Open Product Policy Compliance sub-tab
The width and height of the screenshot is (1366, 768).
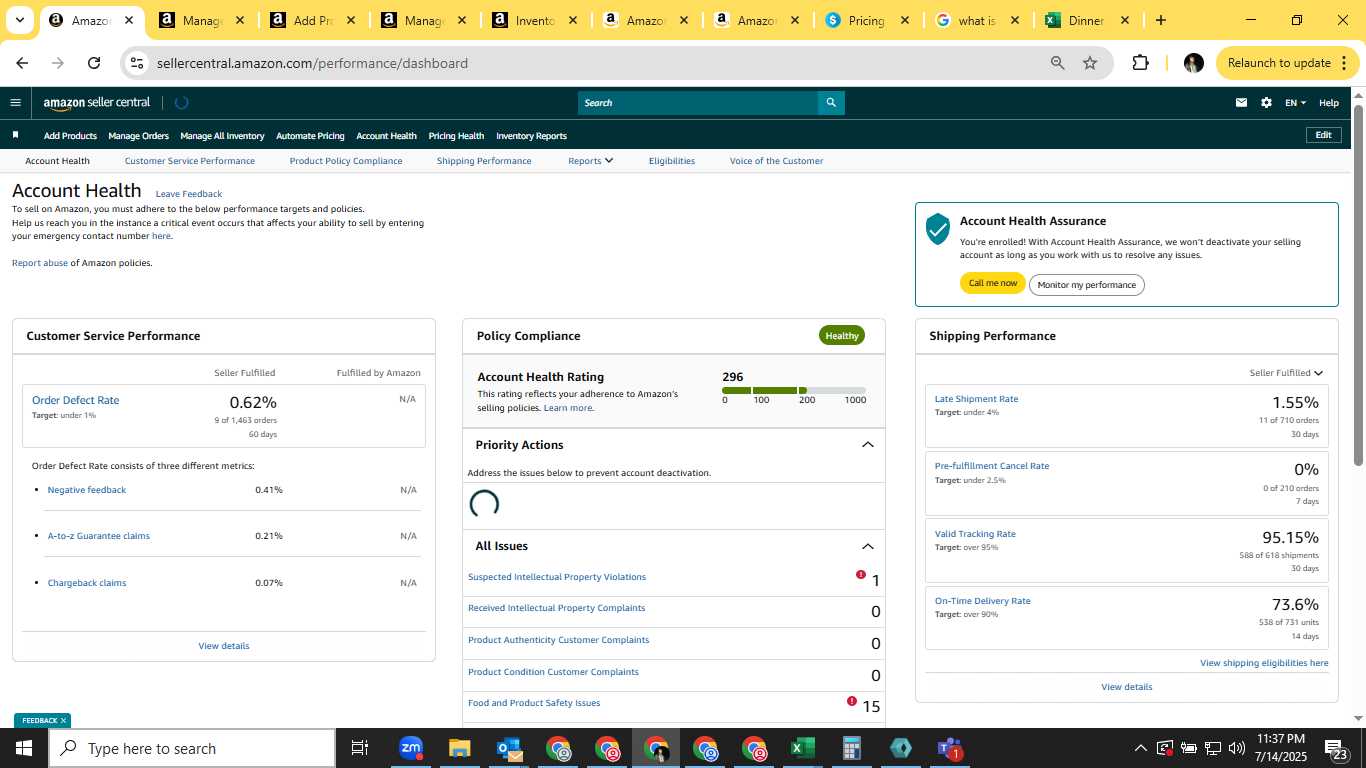[346, 160]
